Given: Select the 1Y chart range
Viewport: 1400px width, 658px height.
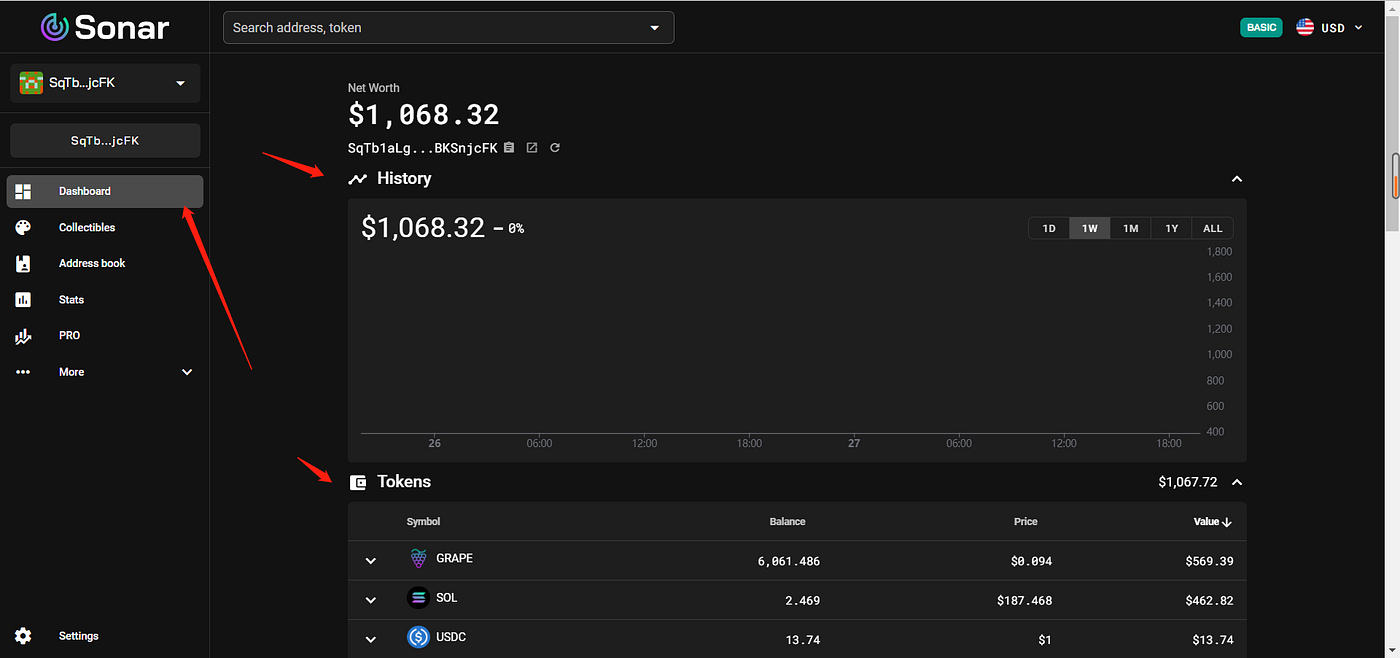Looking at the screenshot, I should coord(1172,228).
